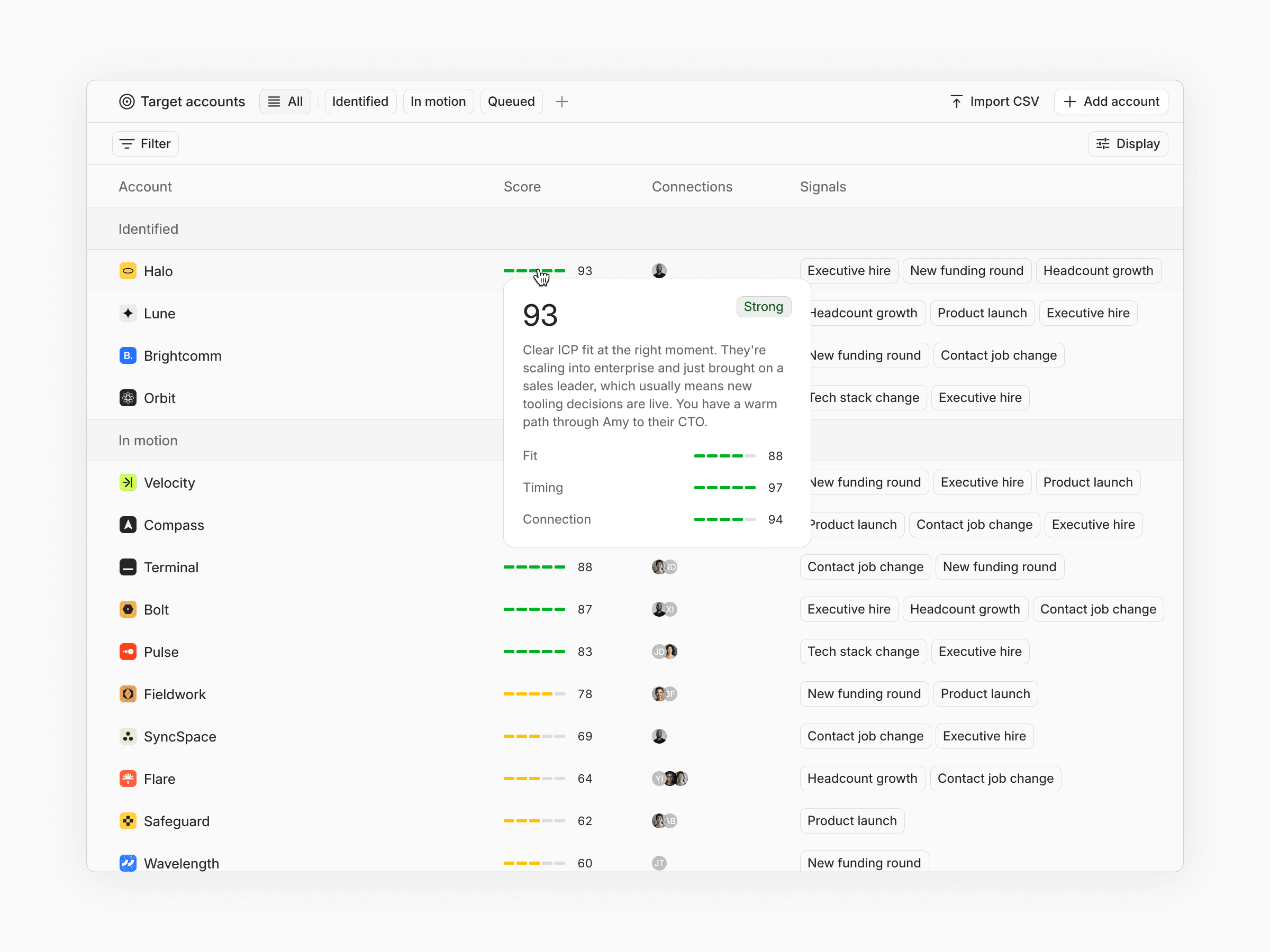Click the Velocity green arrow icon

coord(128,482)
